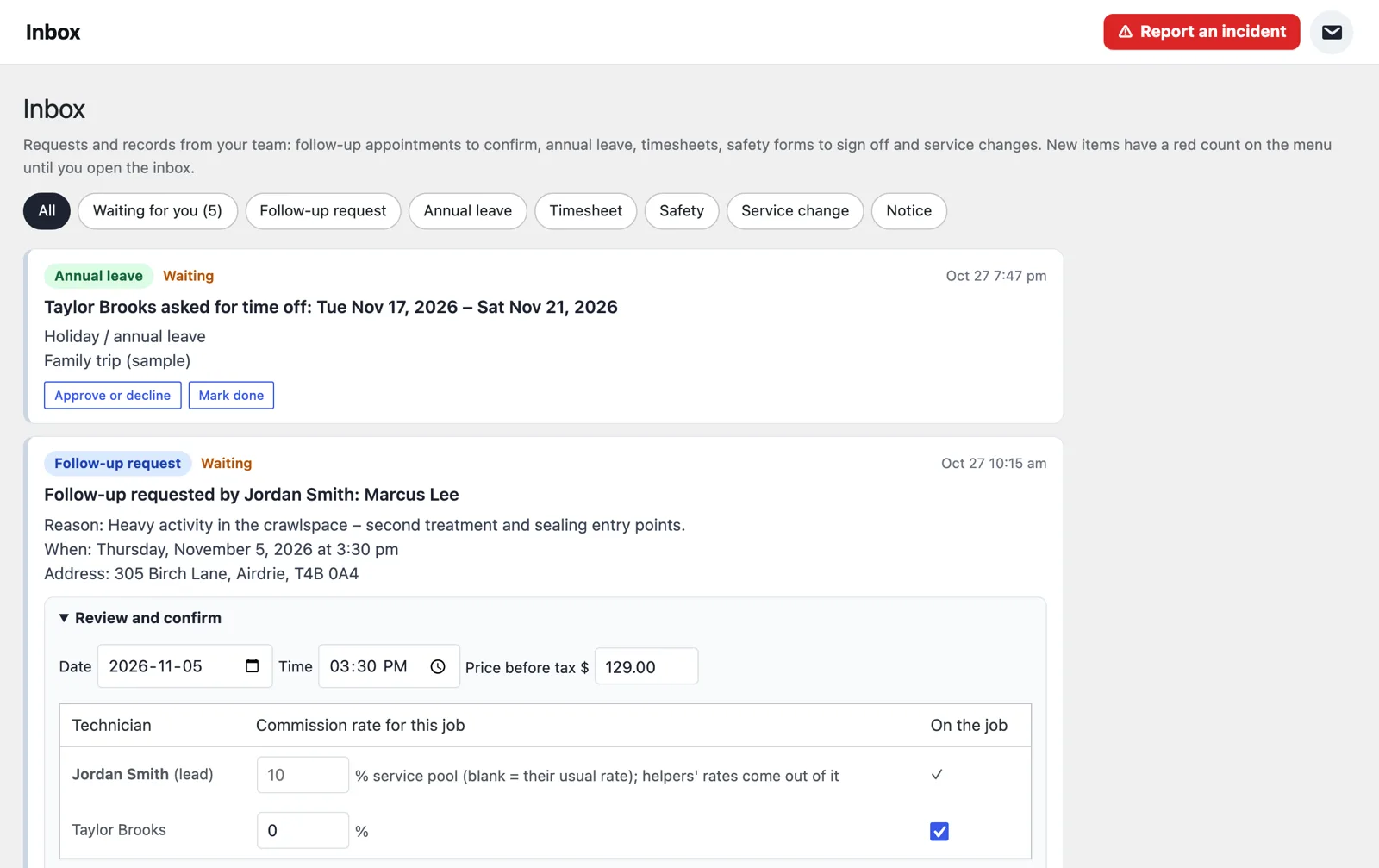
Task: Filter by Service change chip
Action: pyautogui.click(x=796, y=211)
